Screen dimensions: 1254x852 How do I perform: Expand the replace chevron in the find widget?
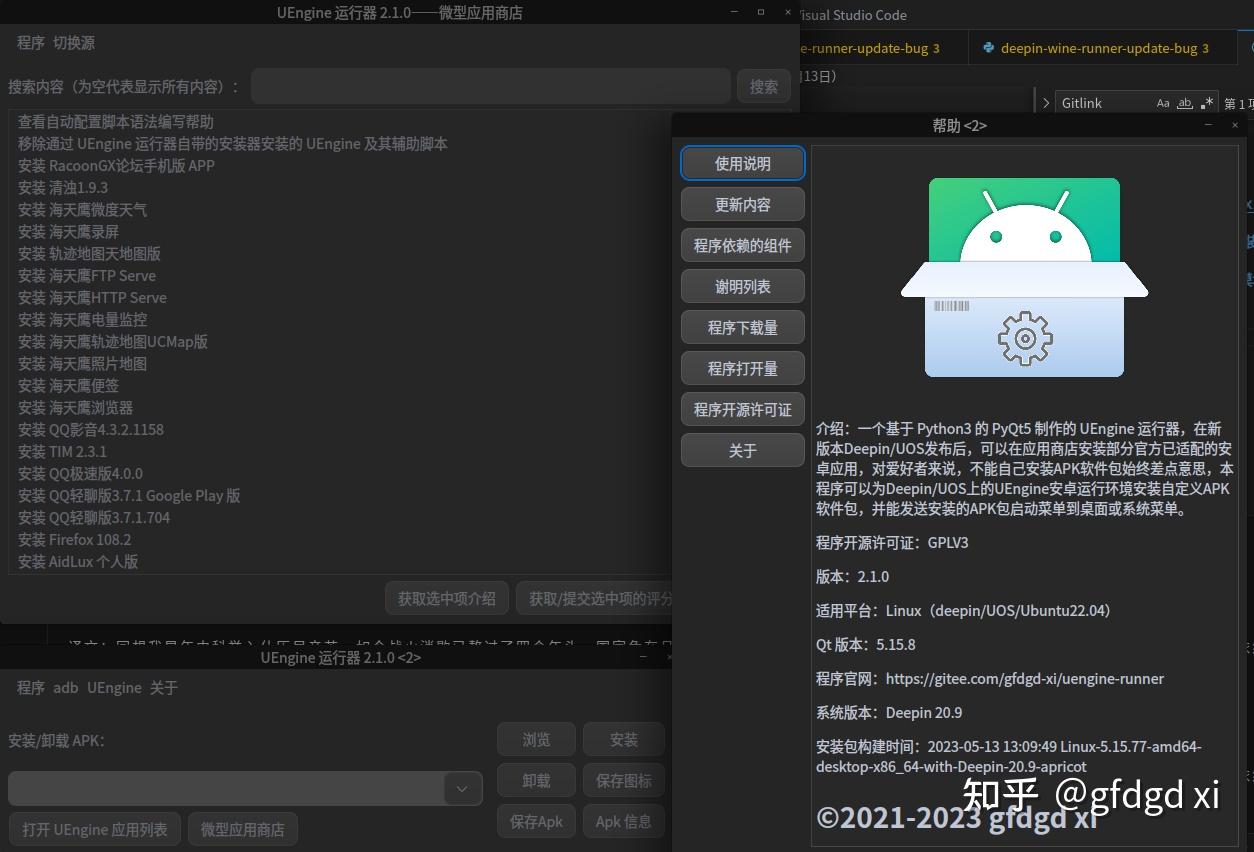pos(1046,102)
